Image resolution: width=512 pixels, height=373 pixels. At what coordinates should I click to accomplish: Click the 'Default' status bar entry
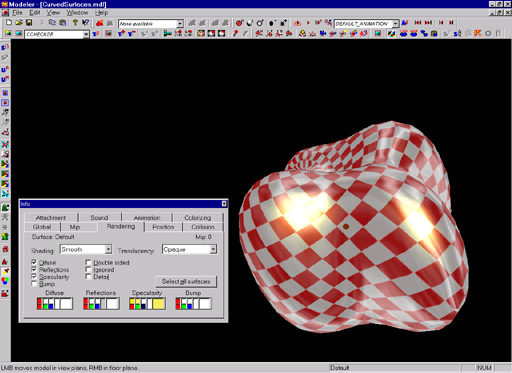pyautogui.click(x=340, y=368)
